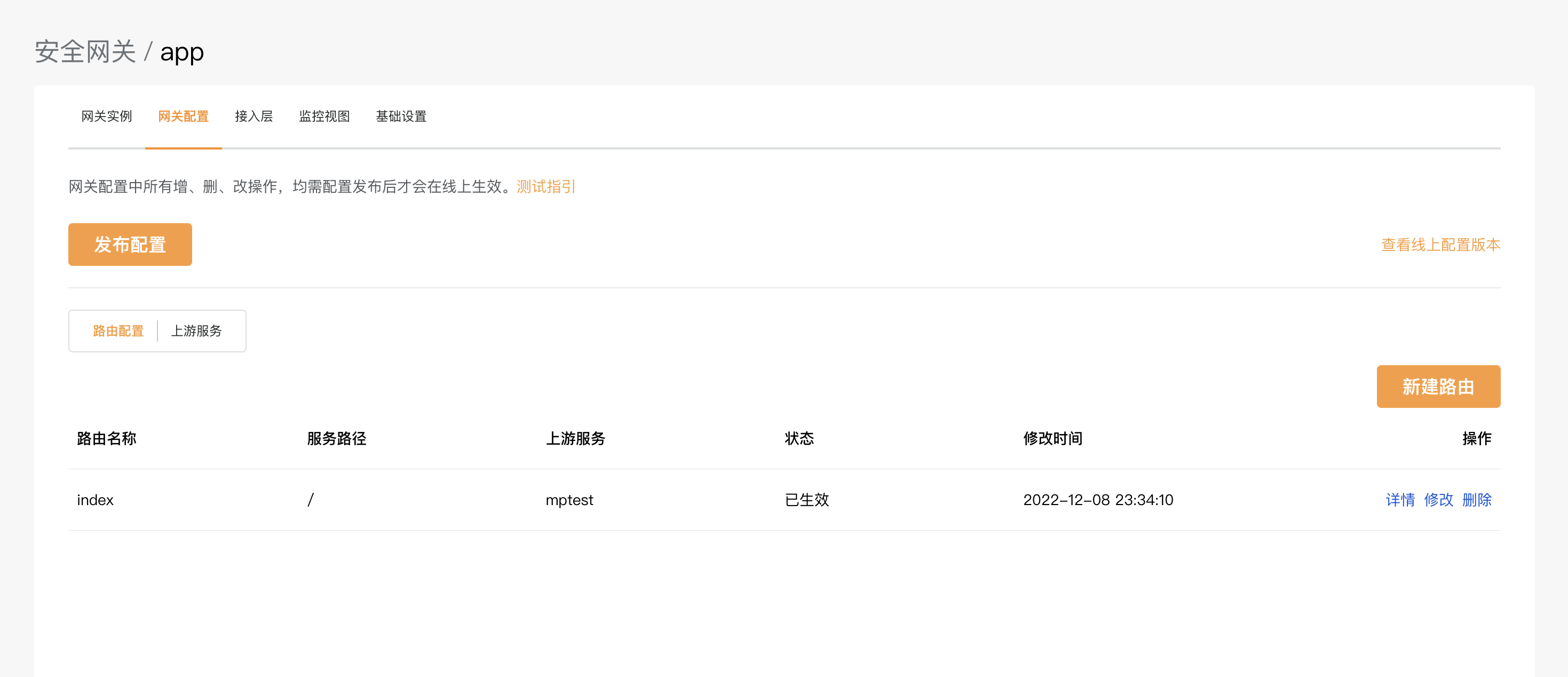This screenshot has height=677, width=1568.
Task: Click 修改 for the index route
Action: 1438,500
